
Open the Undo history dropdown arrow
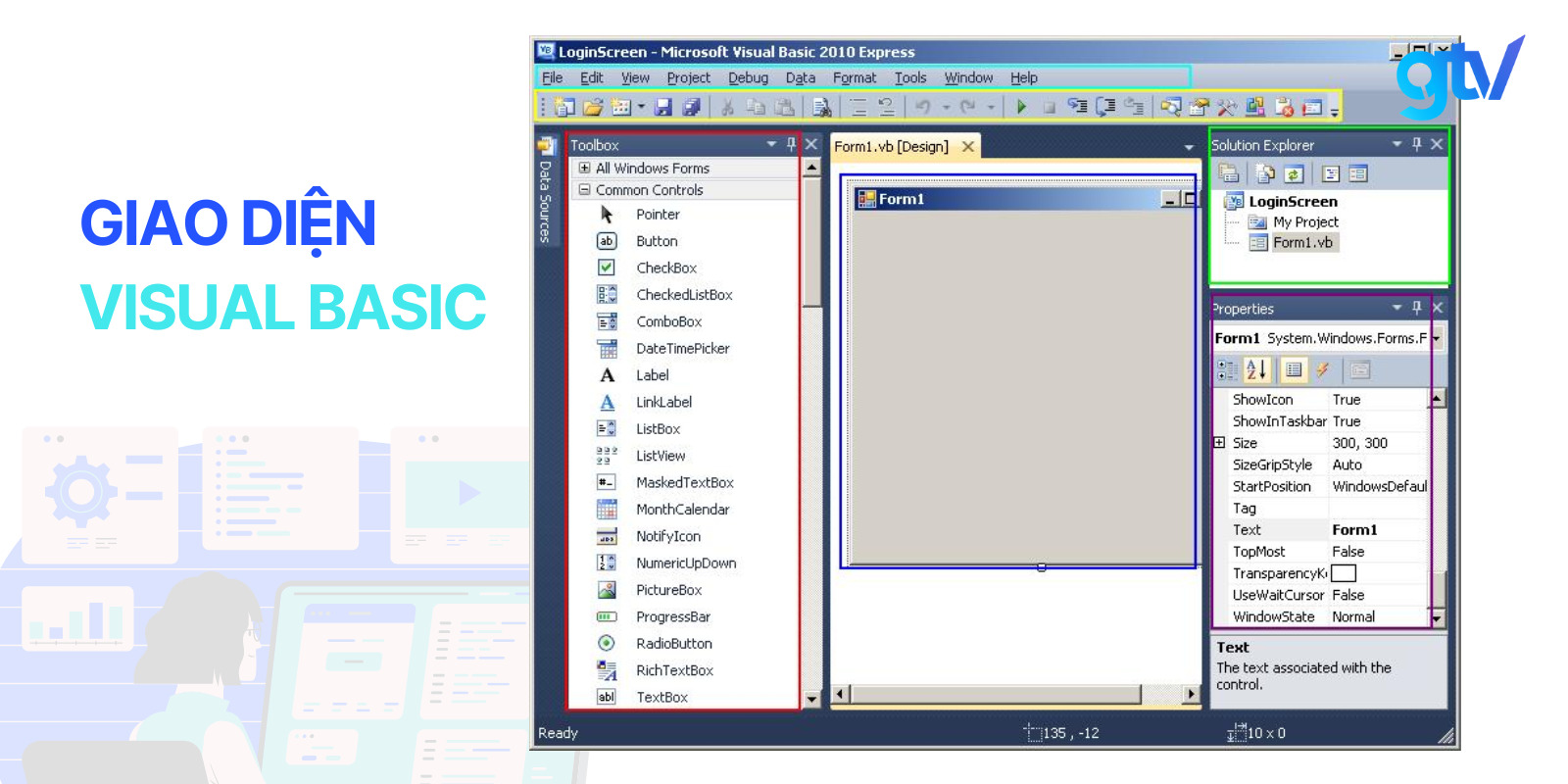point(946,107)
